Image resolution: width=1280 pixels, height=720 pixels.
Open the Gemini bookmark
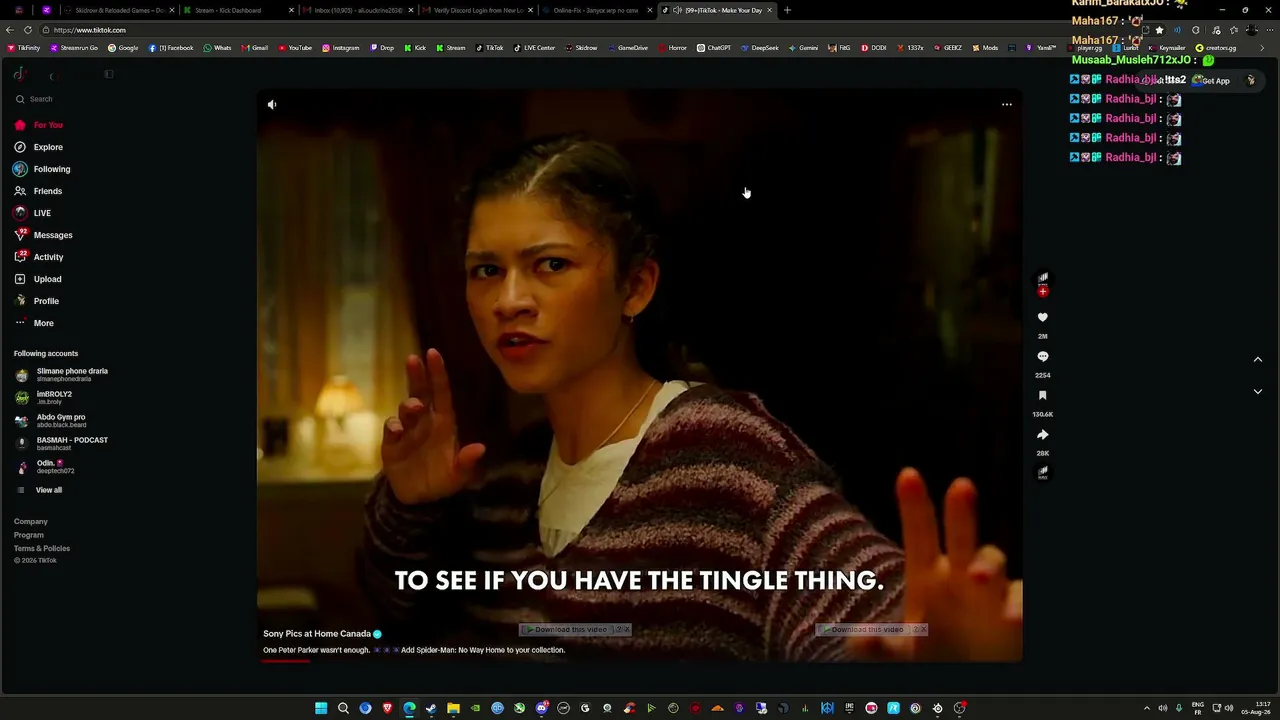tap(802, 48)
